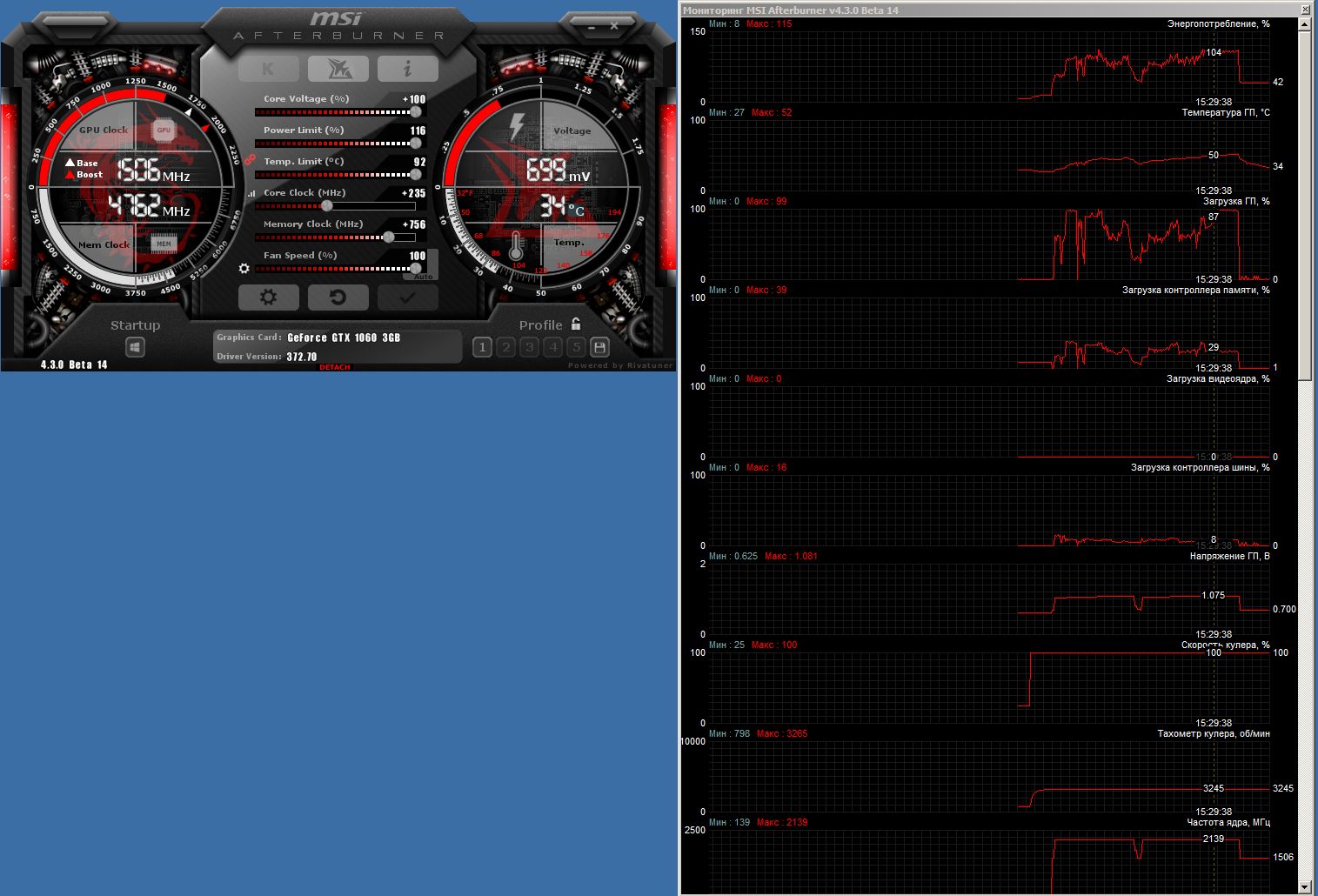Click the 'Загрузка ГП, %' graph title
The image size is (1318, 896).
1236,201
